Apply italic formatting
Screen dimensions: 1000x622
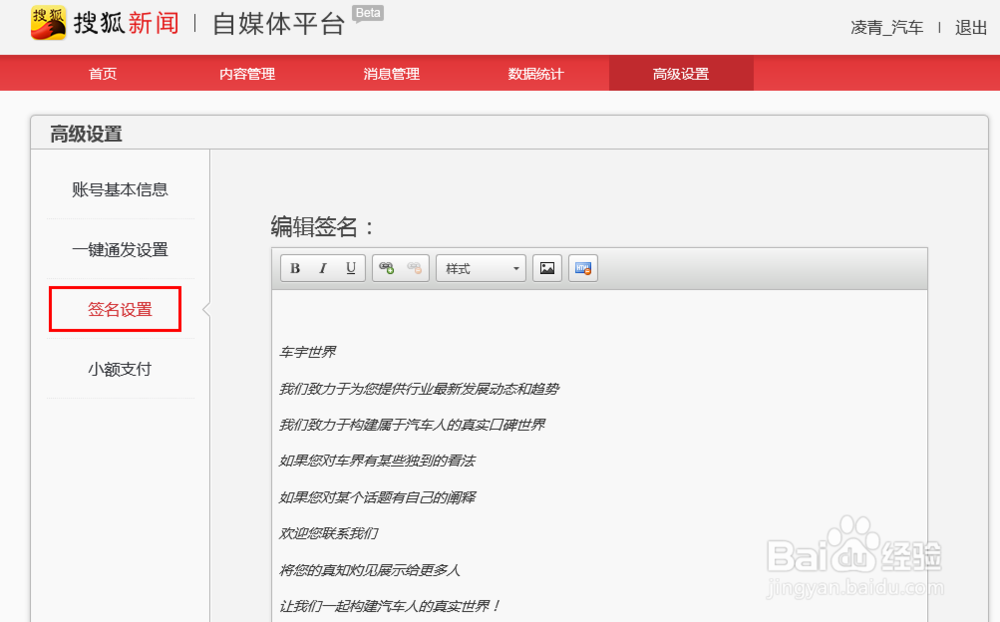322,267
